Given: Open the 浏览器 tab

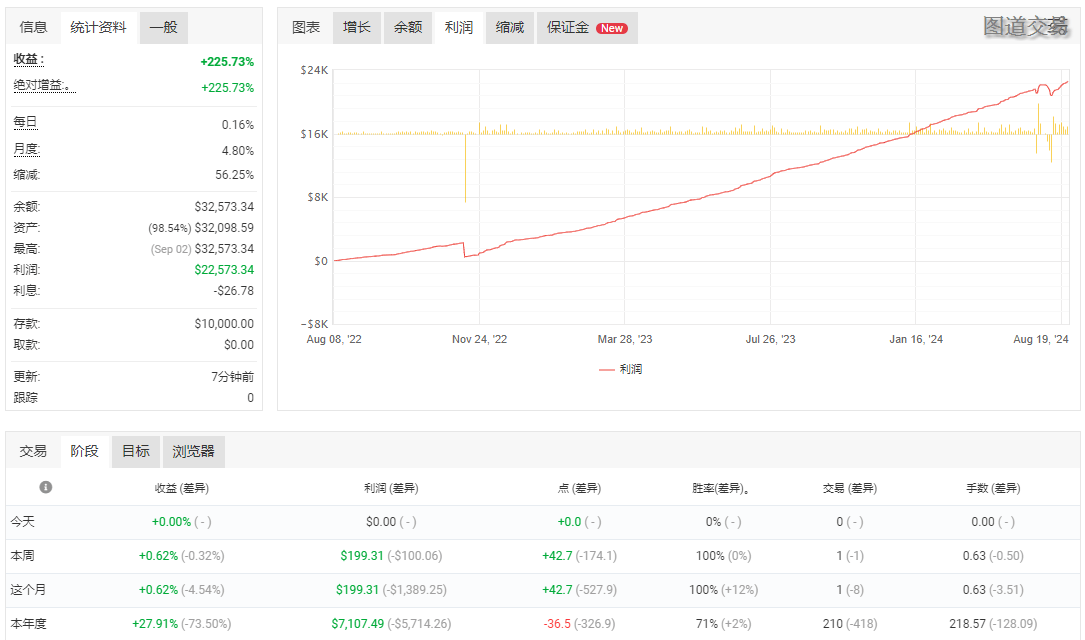Looking at the screenshot, I should pos(194,451).
